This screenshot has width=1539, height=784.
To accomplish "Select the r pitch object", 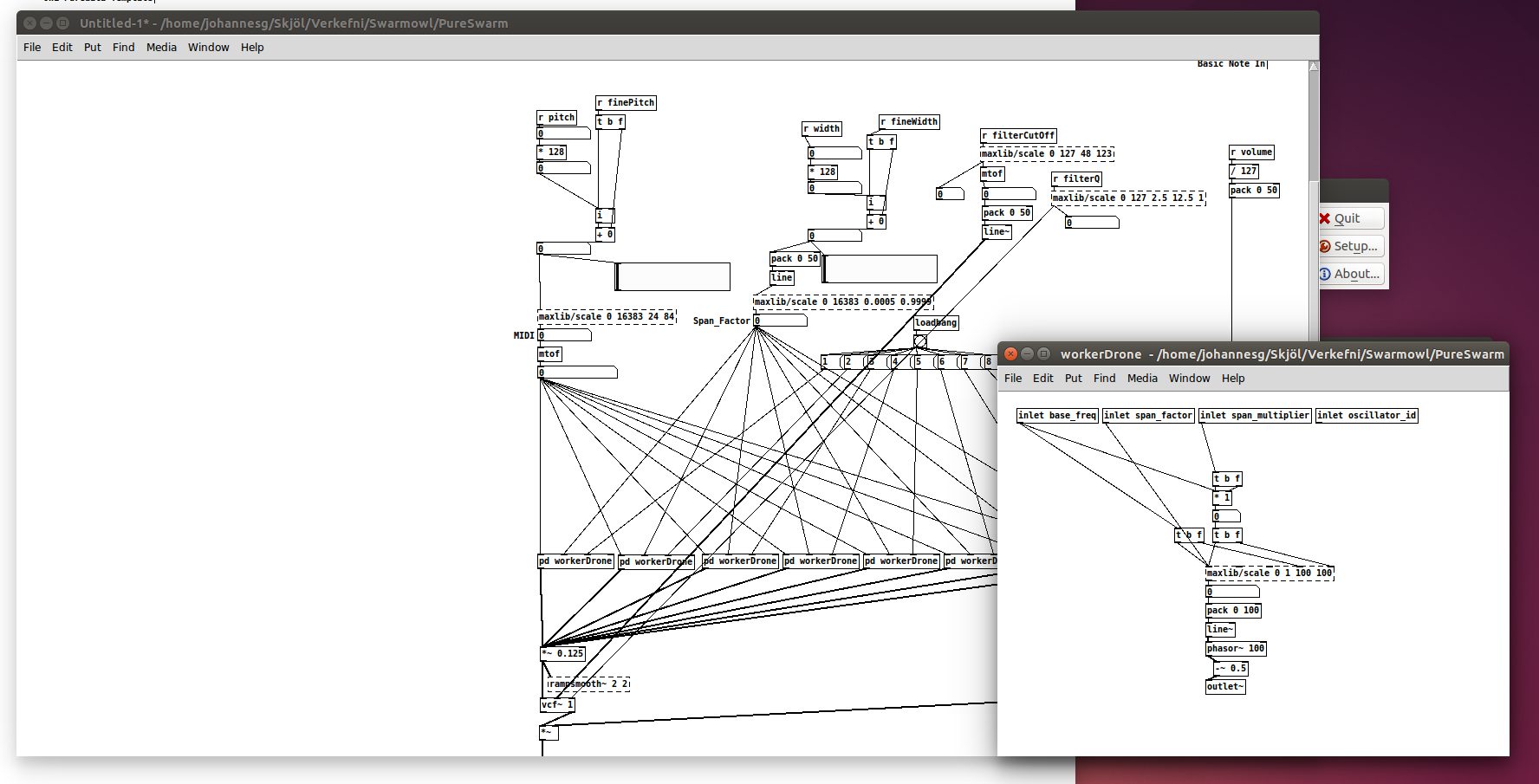I will point(556,117).
